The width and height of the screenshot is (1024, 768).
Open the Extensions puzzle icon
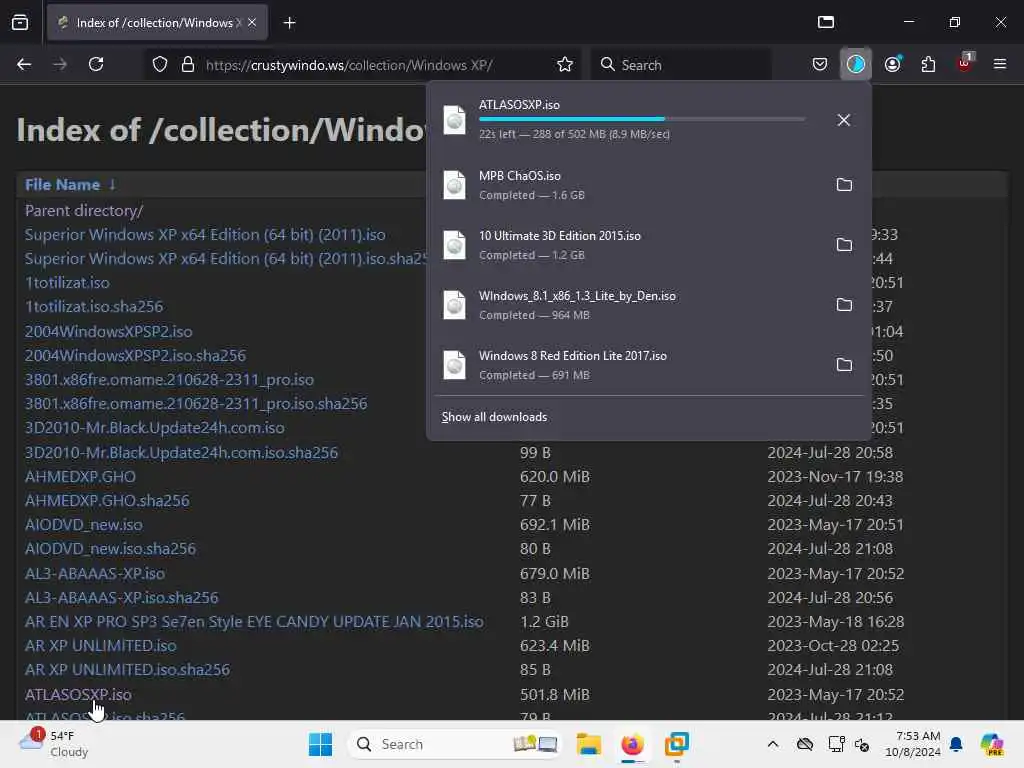tap(928, 64)
